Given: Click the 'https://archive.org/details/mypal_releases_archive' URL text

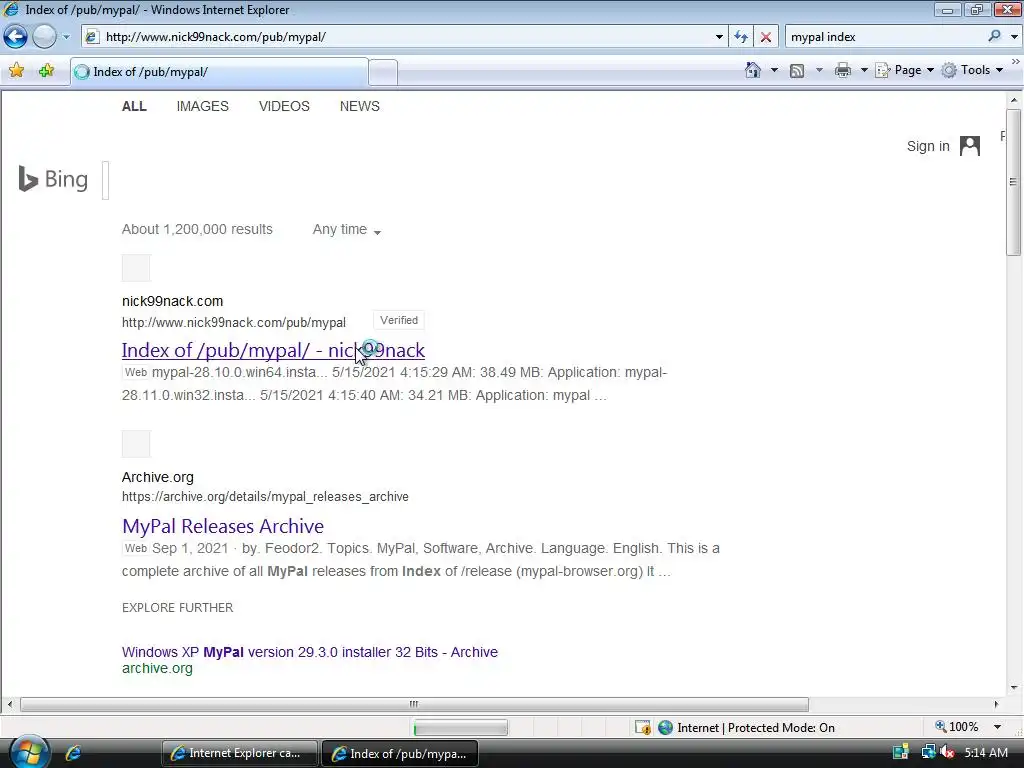Looking at the screenshot, I should (x=265, y=497).
